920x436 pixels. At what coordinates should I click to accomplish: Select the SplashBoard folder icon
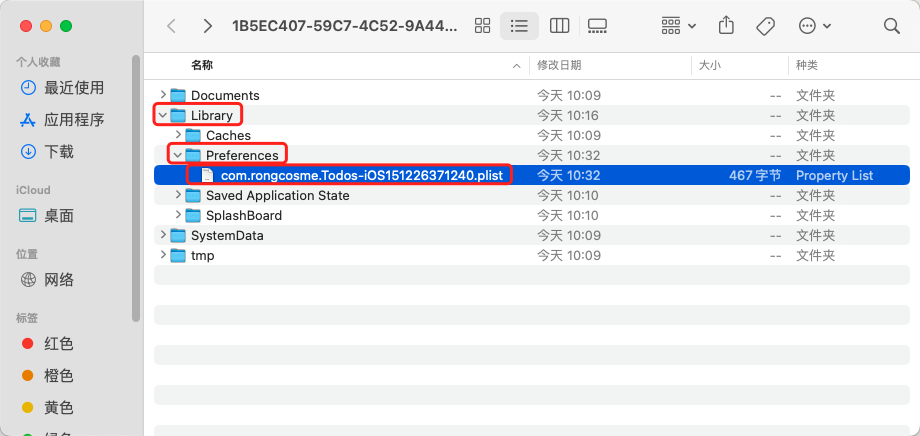193,215
